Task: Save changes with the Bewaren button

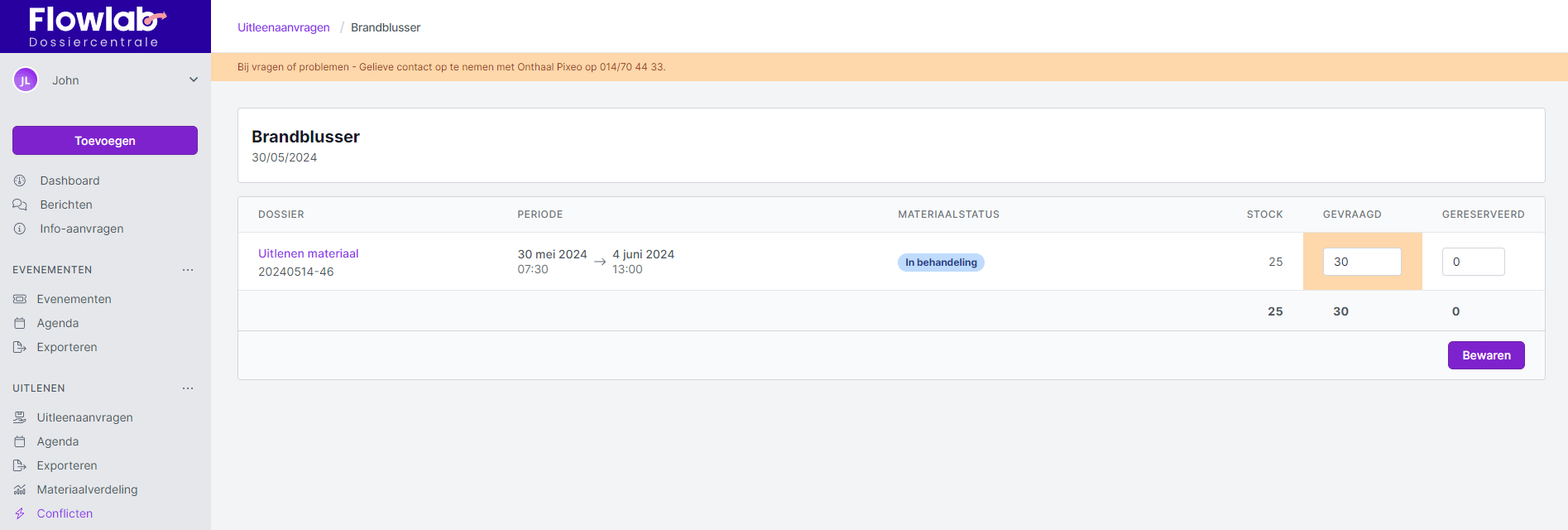Action: point(1485,355)
